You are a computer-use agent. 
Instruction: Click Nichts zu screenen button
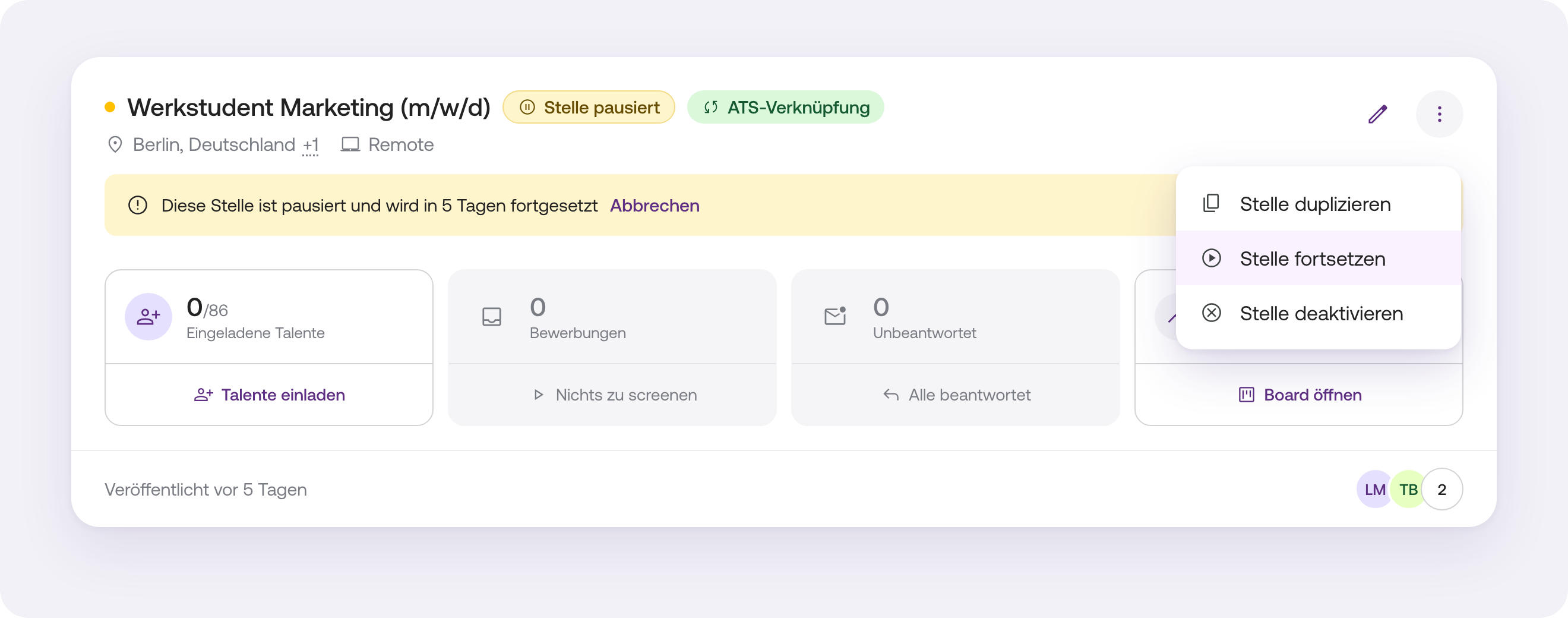(x=612, y=395)
